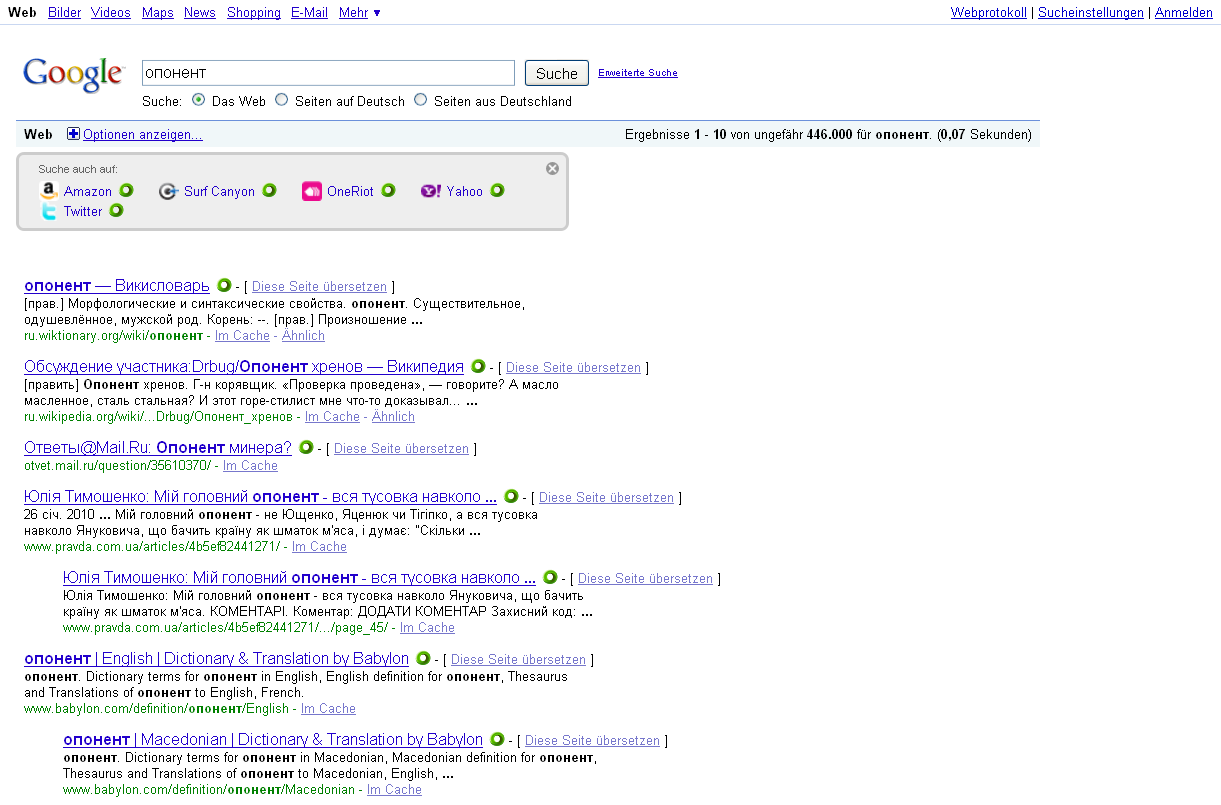Screen dimensions: 1221x805
Task: Open Maps from top navigation
Action: 158,12
